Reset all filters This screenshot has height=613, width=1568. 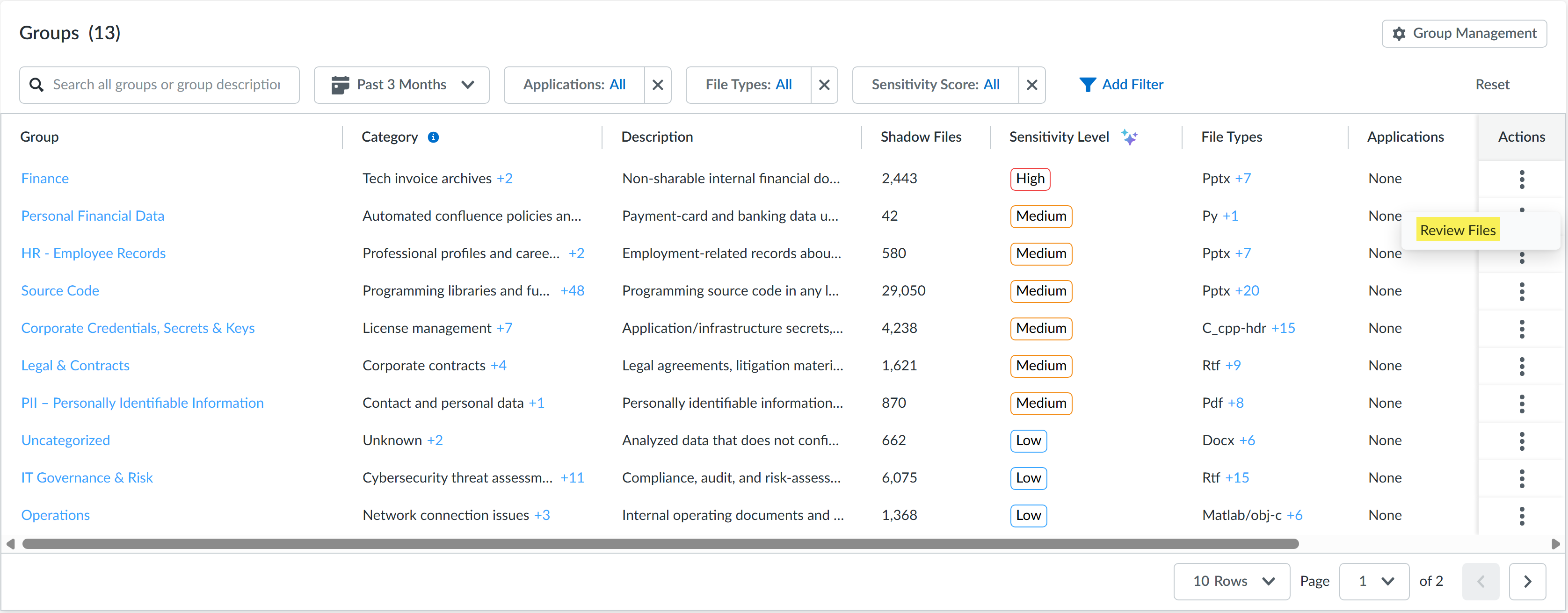pyautogui.click(x=1492, y=85)
